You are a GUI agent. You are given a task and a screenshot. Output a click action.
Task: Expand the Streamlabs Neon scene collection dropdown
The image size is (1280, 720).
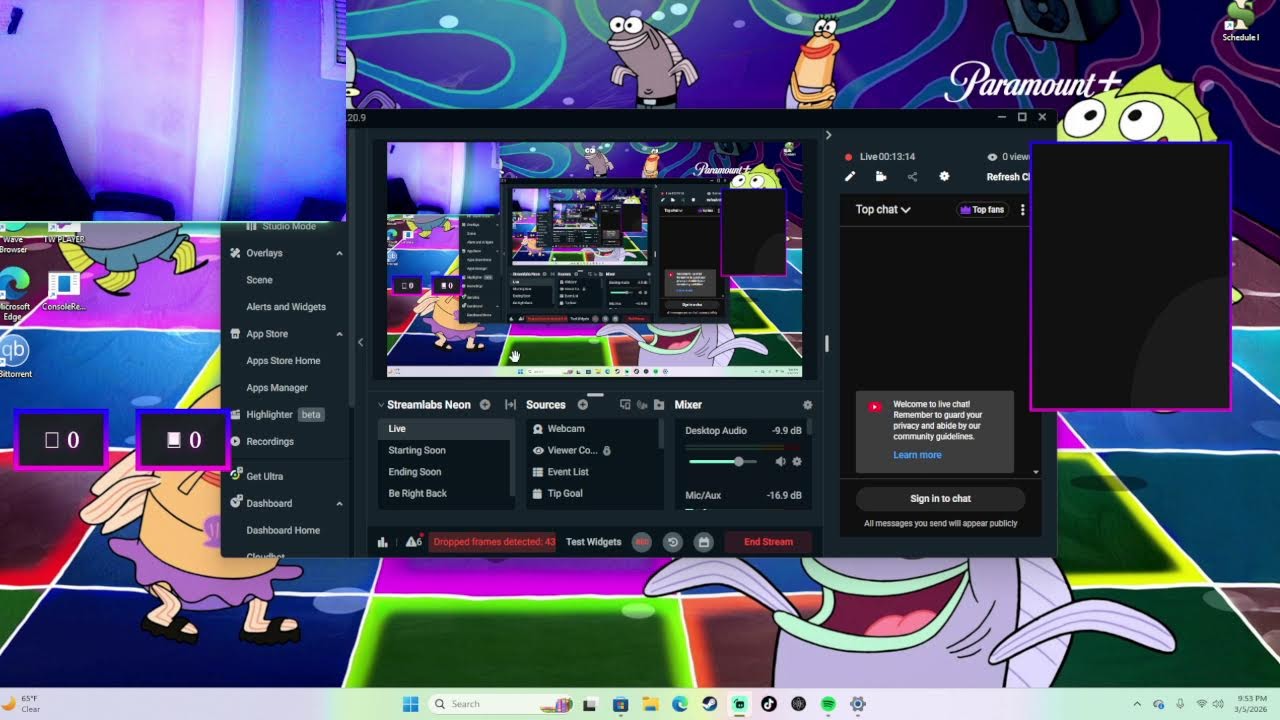pyautogui.click(x=381, y=405)
